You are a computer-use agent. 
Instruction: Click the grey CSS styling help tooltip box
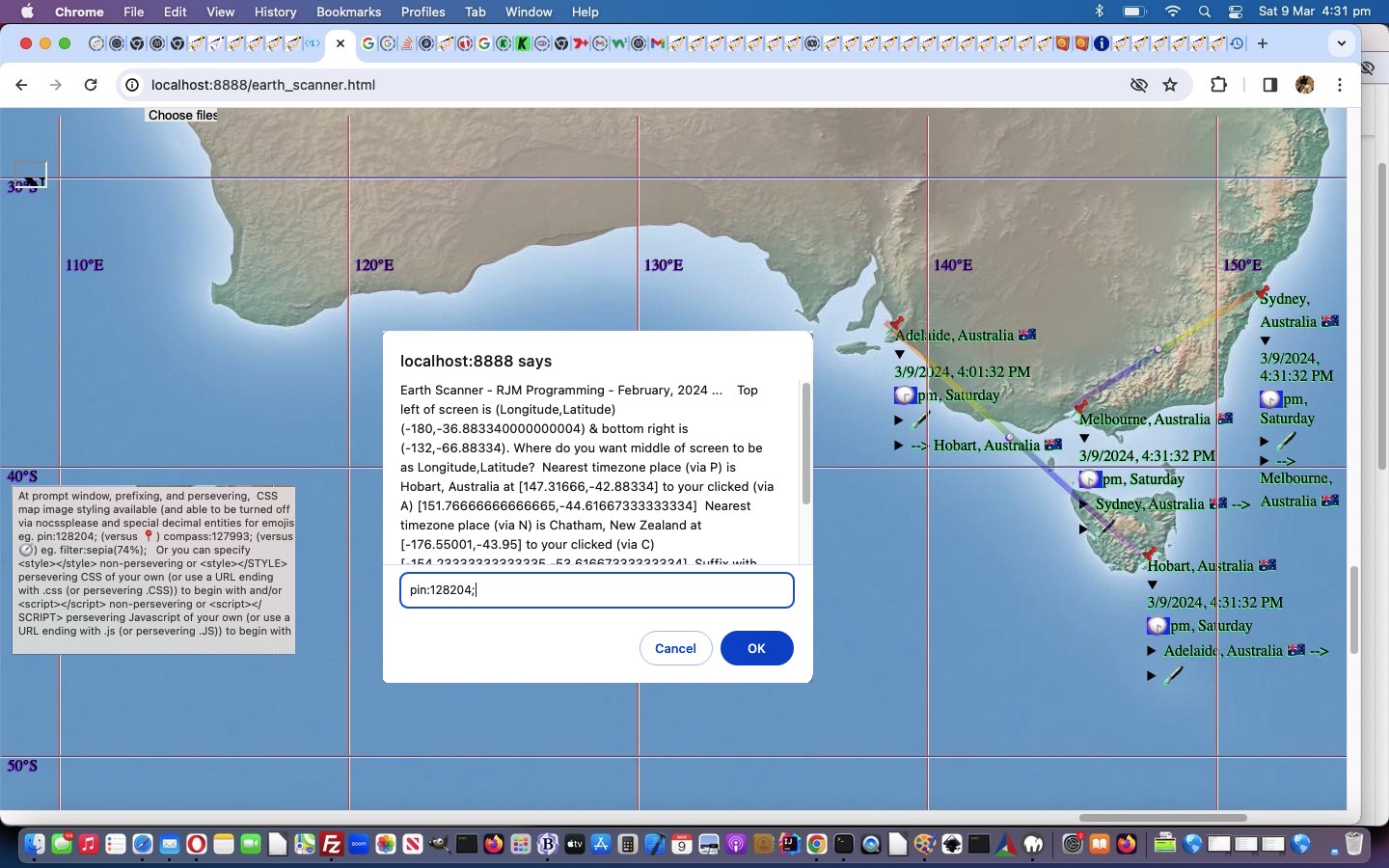pyautogui.click(x=154, y=571)
